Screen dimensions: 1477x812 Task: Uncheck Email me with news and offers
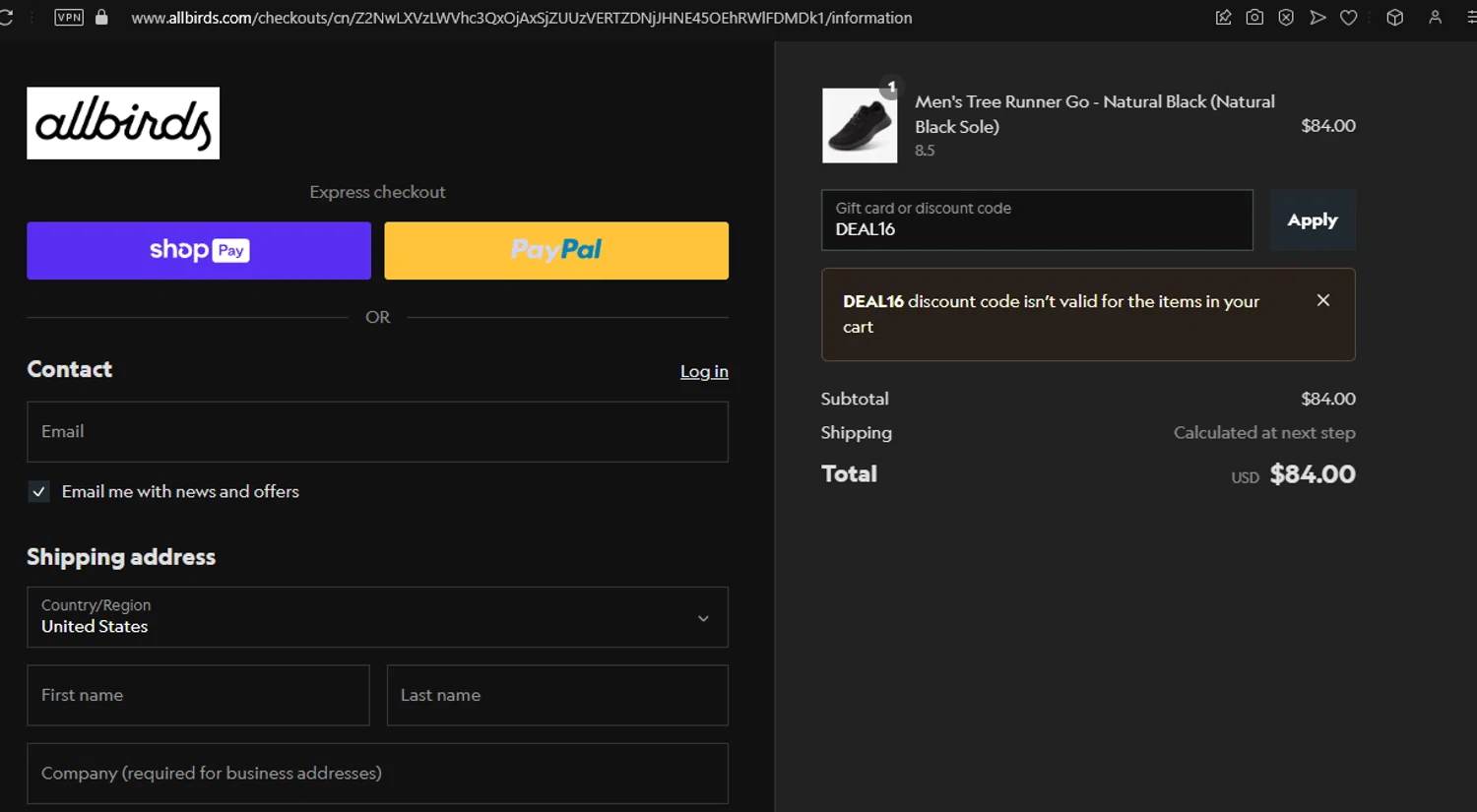coord(38,491)
